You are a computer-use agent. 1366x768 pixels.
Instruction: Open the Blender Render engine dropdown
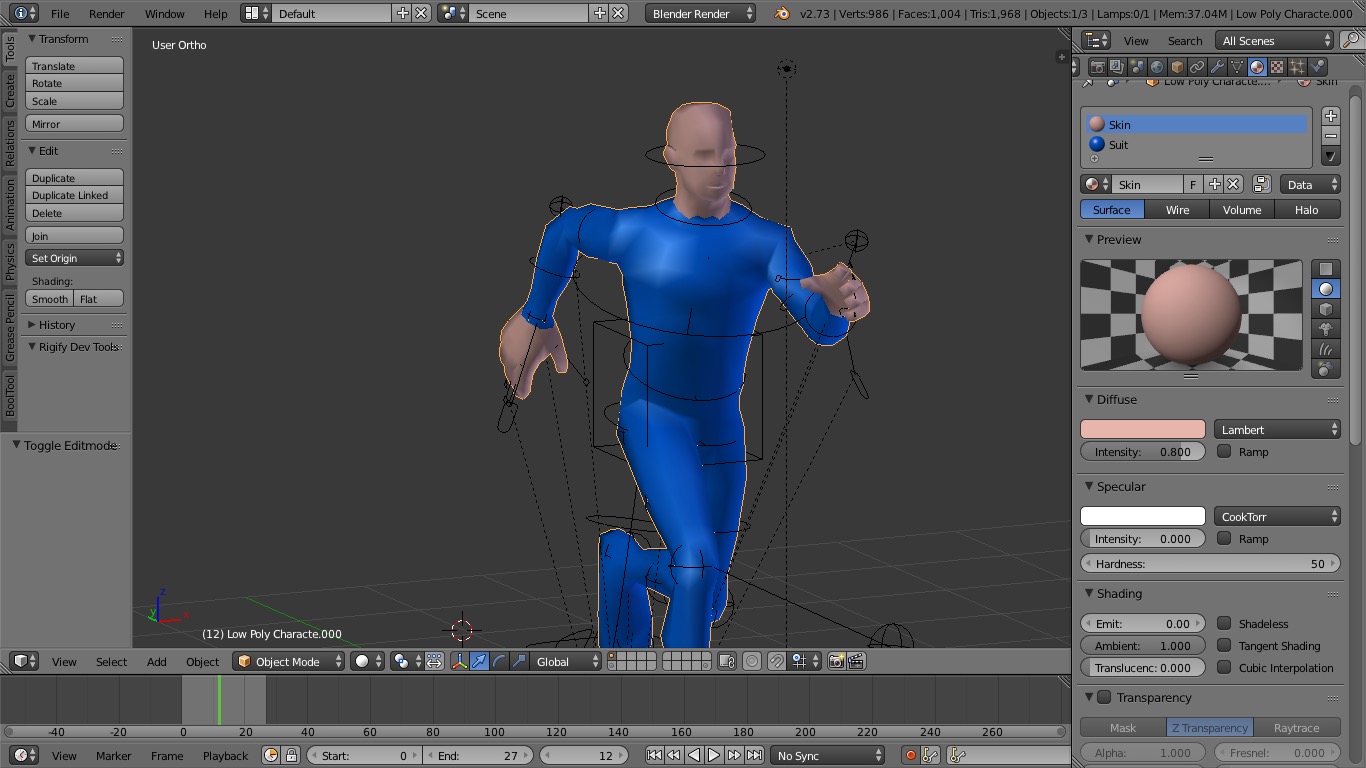click(701, 13)
